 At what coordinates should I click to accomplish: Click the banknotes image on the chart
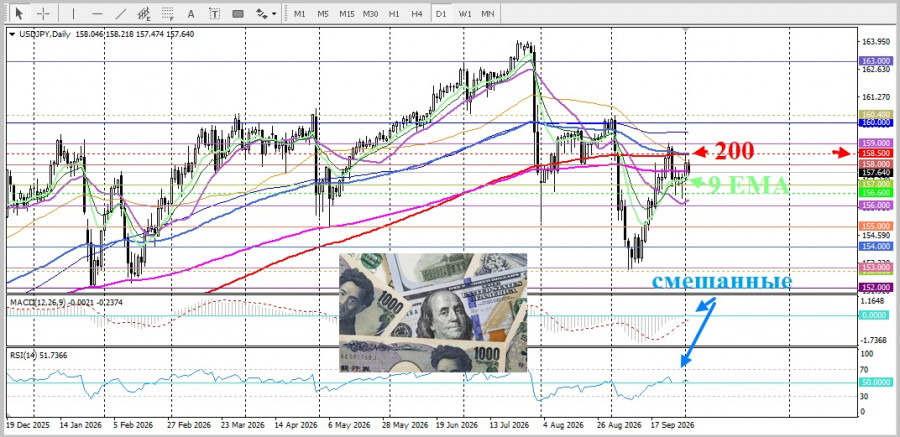click(x=433, y=313)
